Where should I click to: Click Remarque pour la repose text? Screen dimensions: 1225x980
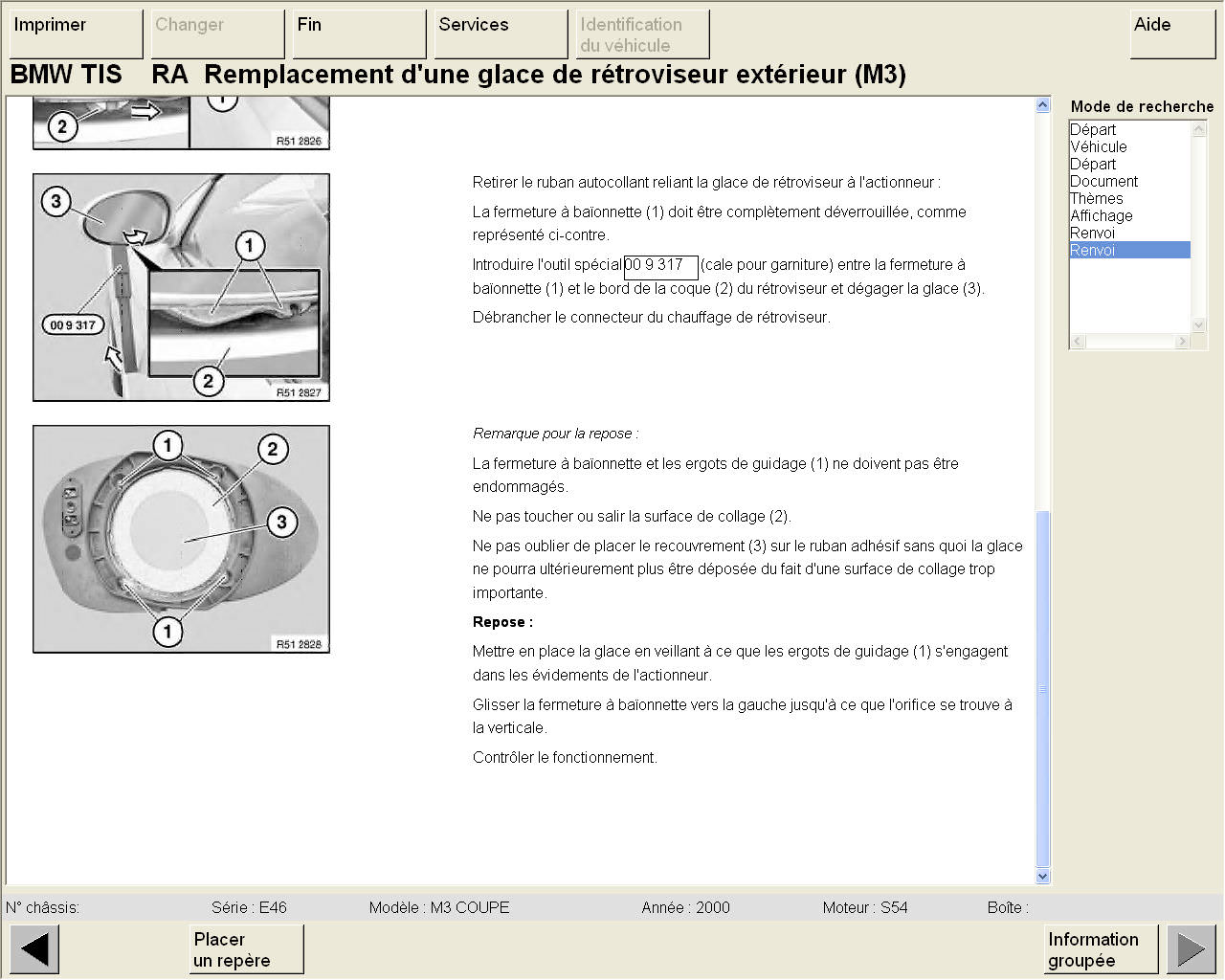click(x=555, y=434)
